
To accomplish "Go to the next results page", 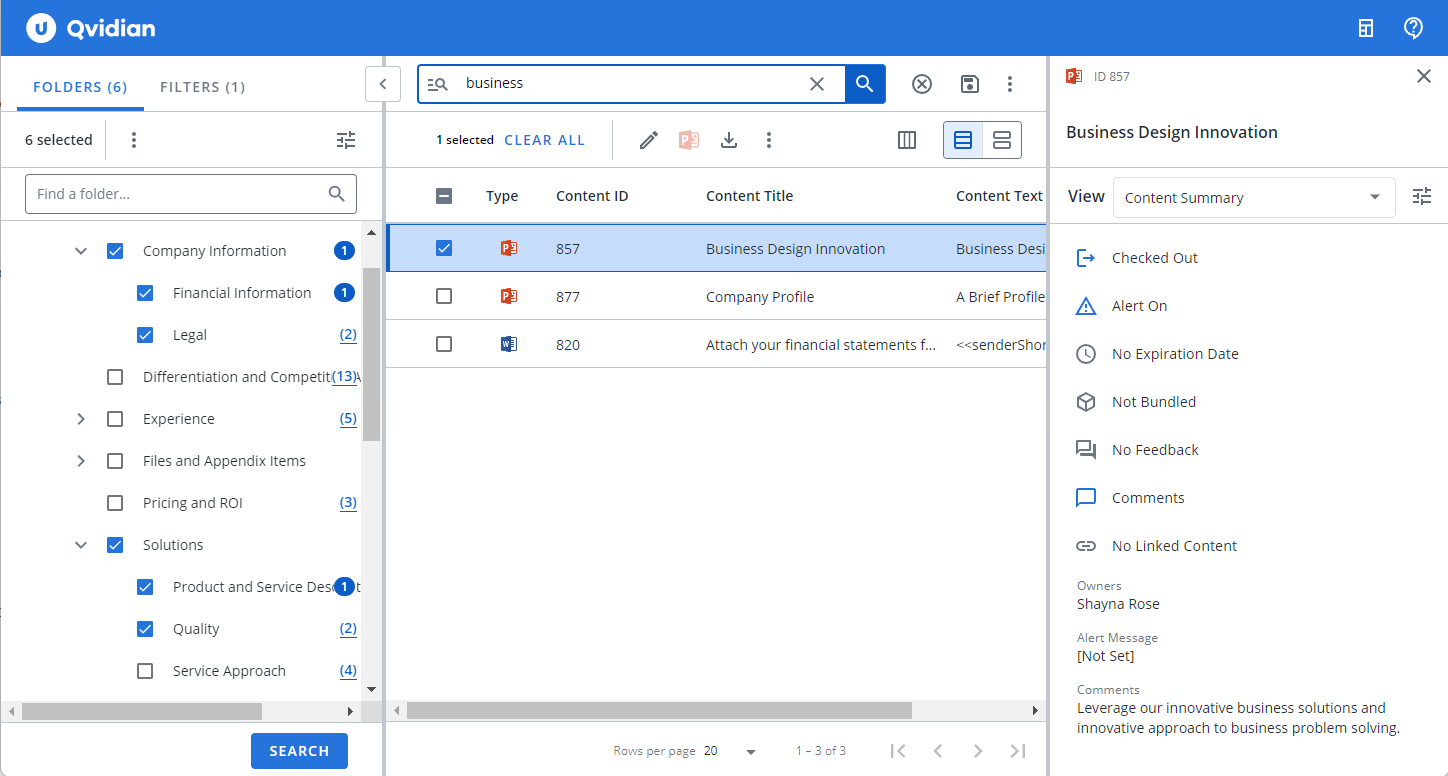I will click(x=978, y=751).
